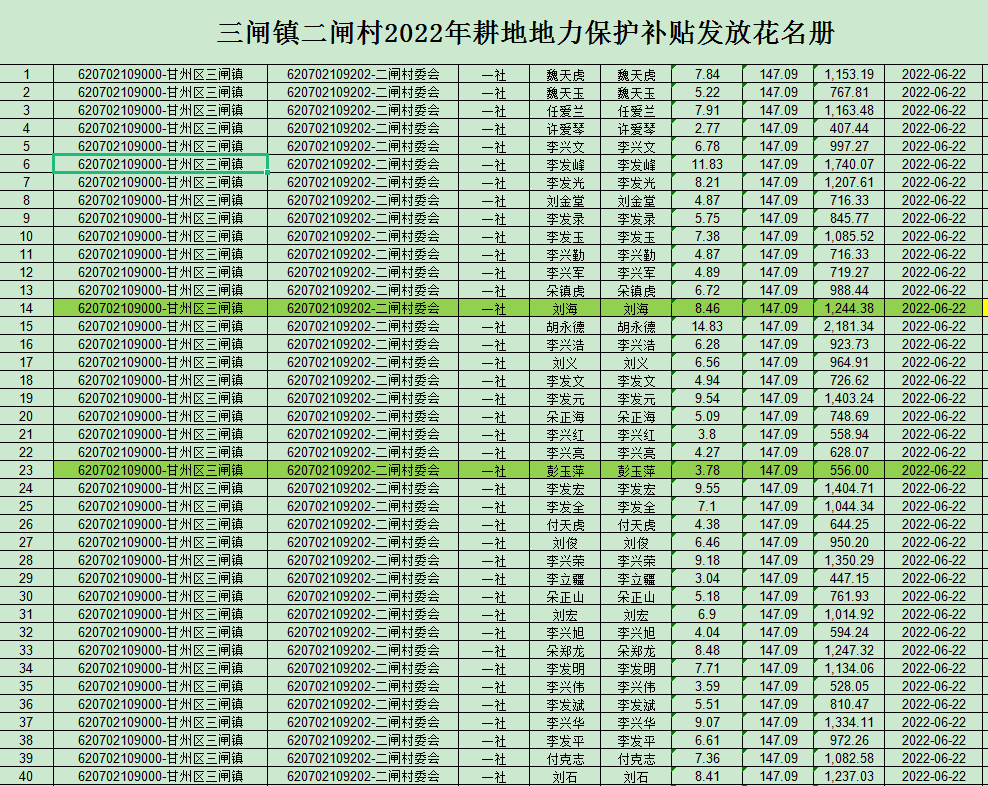The width and height of the screenshot is (988, 786).
Task: Select the first 刘金堂 name cell
Action: pyautogui.click(x=565, y=200)
